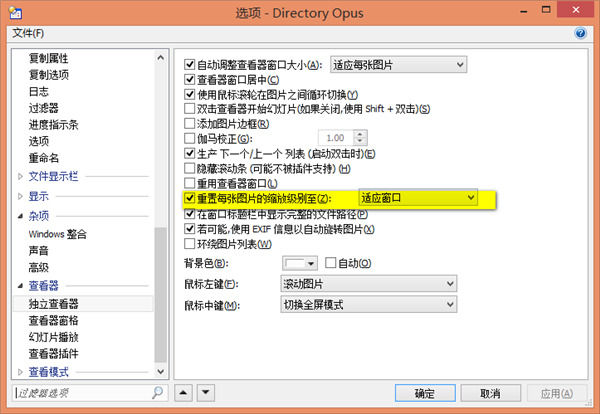Select 日志 in the options tree
The width and height of the screenshot is (600, 414).
[x=39, y=91]
